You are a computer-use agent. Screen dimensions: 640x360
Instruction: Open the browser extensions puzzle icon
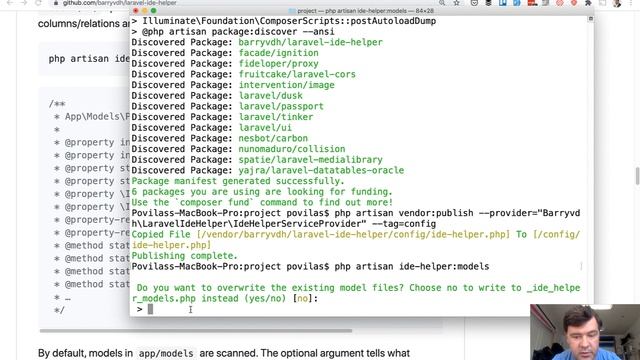(x=588, y=3)
